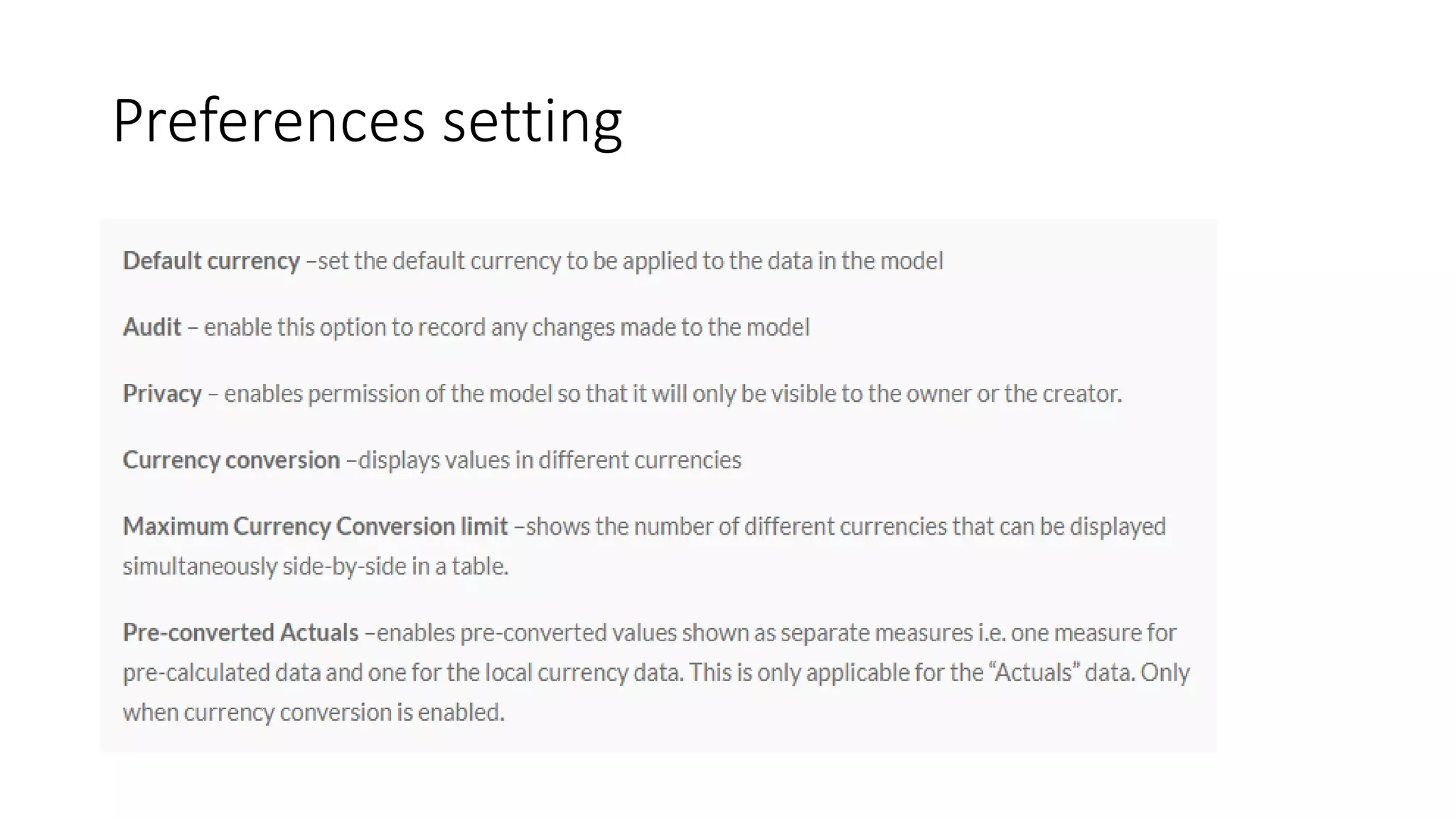Click the phrase "simultaneously side-by-side in a table"
The width and height of the screenshot is (1456, 819).
(x=314, y=566)
